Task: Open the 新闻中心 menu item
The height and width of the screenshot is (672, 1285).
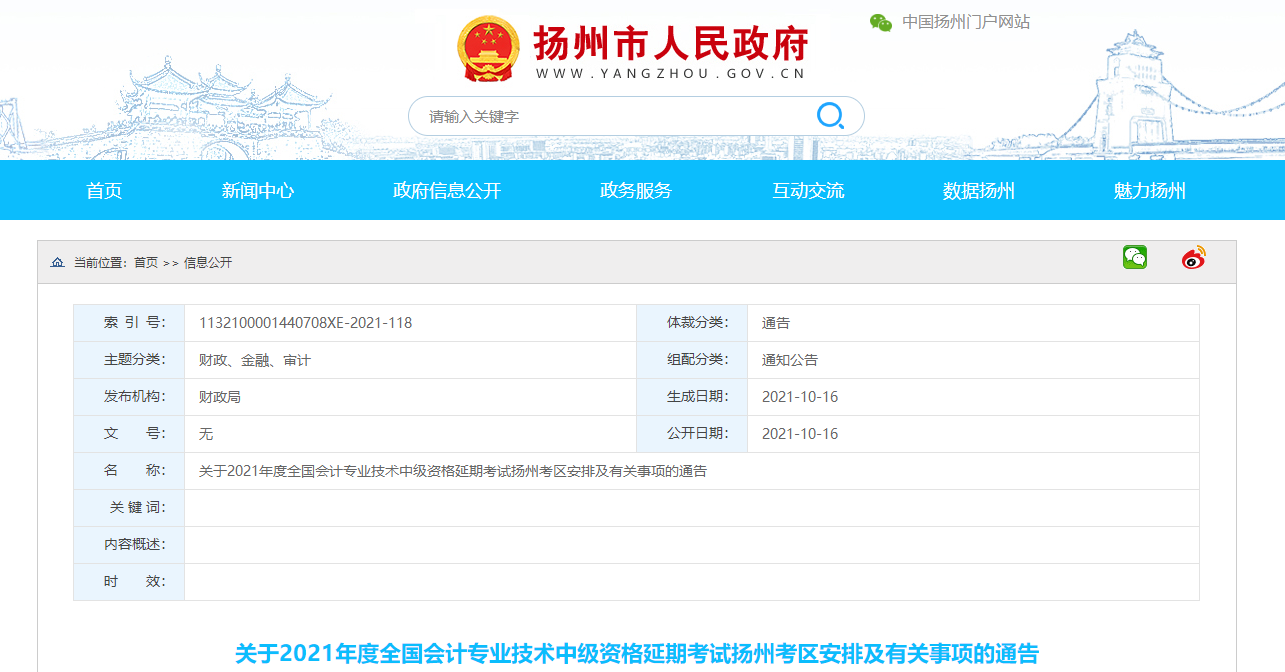Action: [258, 190]
